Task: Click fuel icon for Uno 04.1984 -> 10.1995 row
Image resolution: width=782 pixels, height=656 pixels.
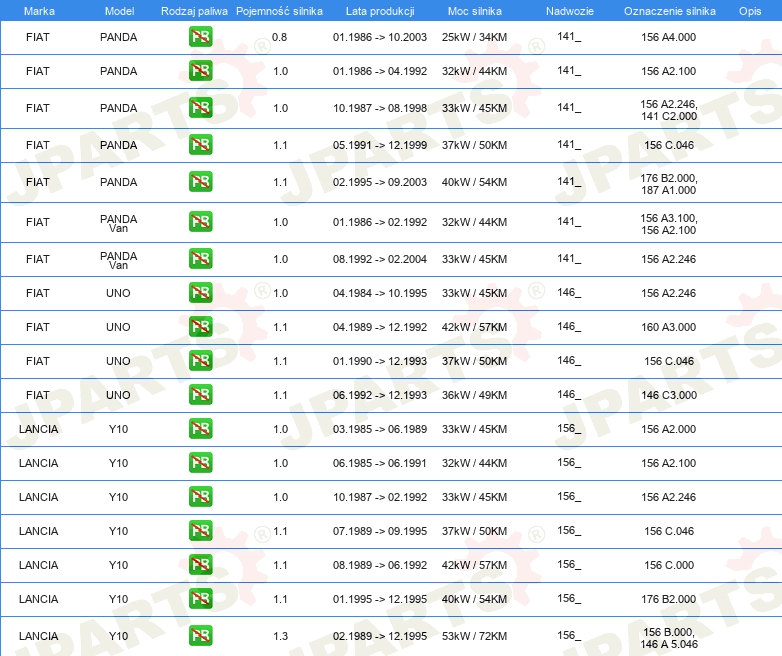Action: click(200, 292)
